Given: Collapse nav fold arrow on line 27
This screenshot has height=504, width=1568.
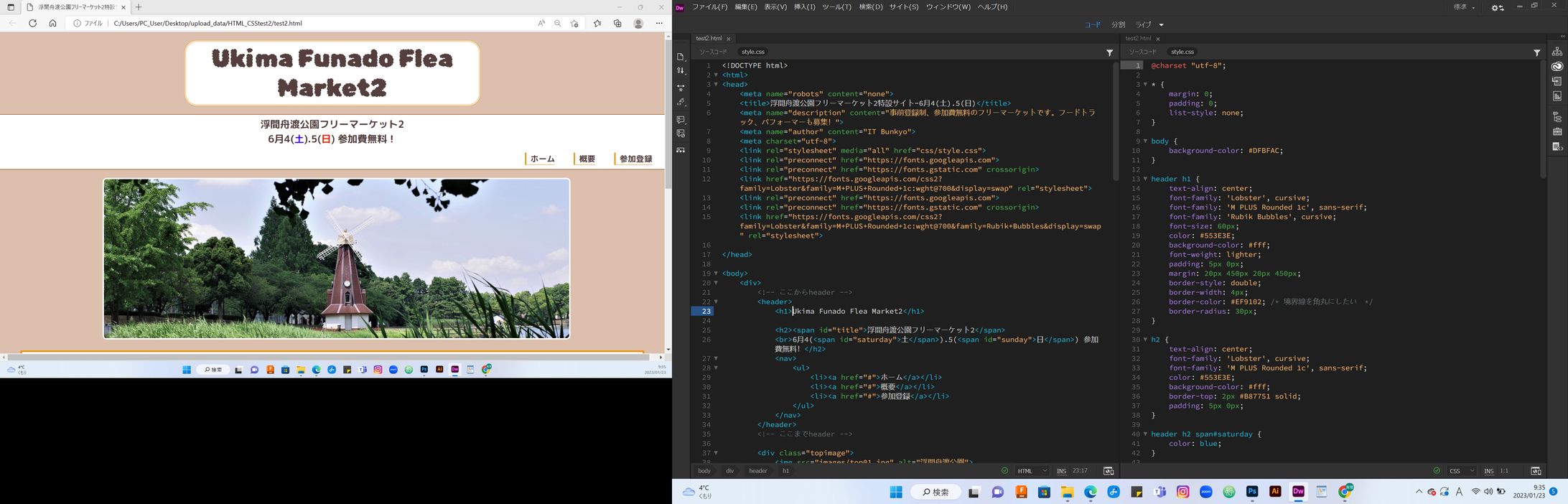Looking at the screenshot, I should coord(716,358).
